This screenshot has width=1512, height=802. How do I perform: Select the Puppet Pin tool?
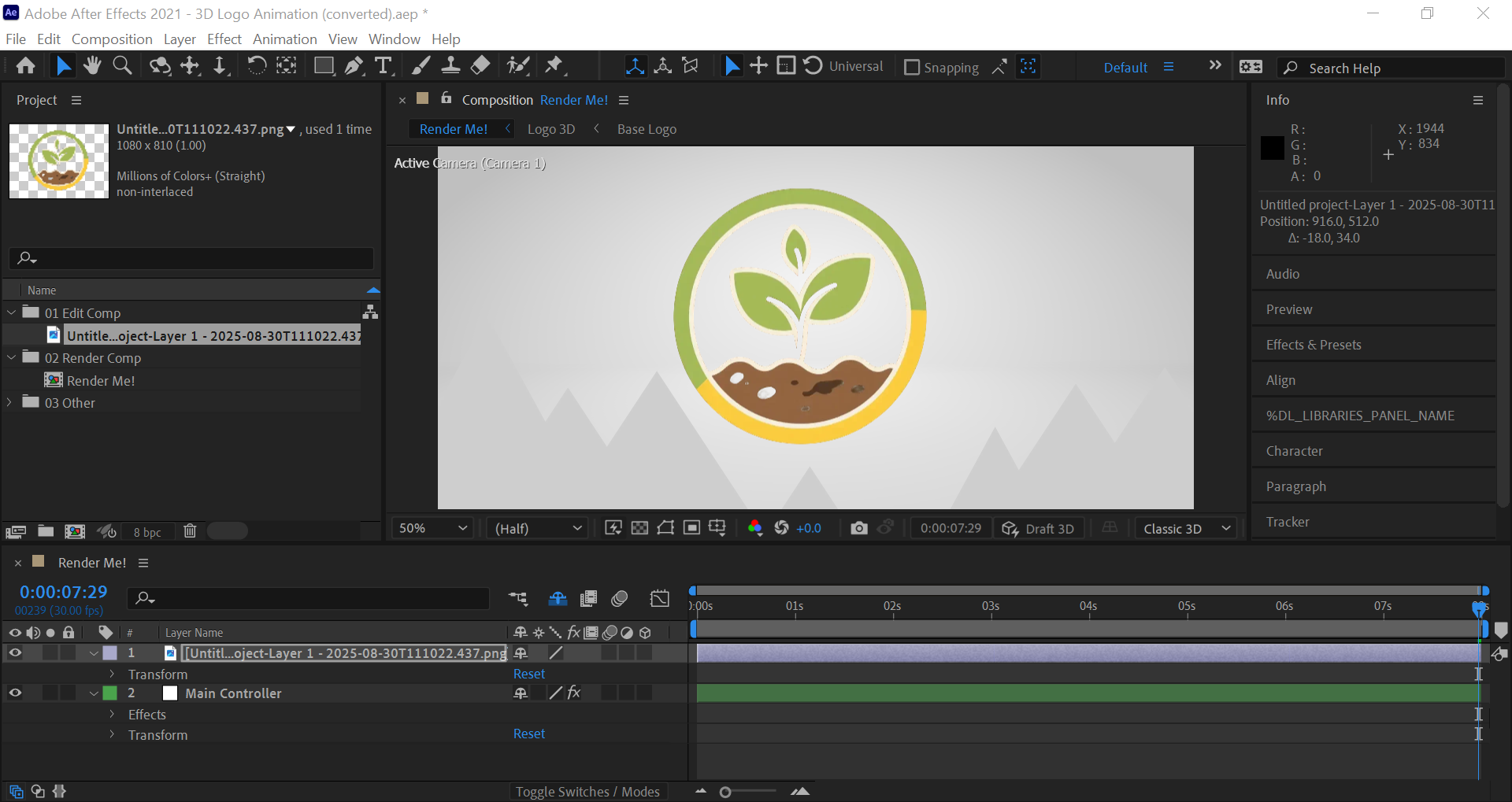coord(554,66)
